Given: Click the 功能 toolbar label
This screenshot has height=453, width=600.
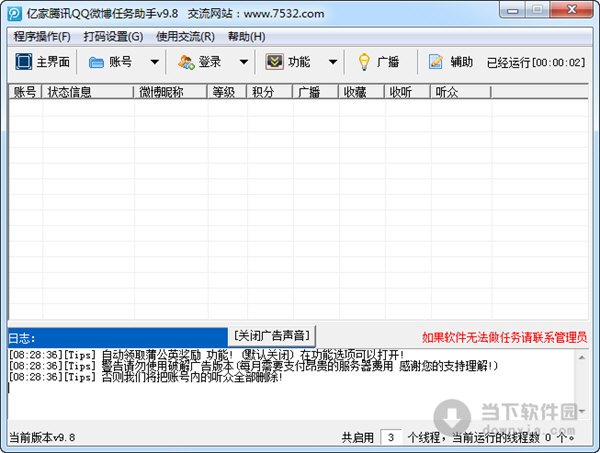Looking at the screenshot, I should (299, 62).
